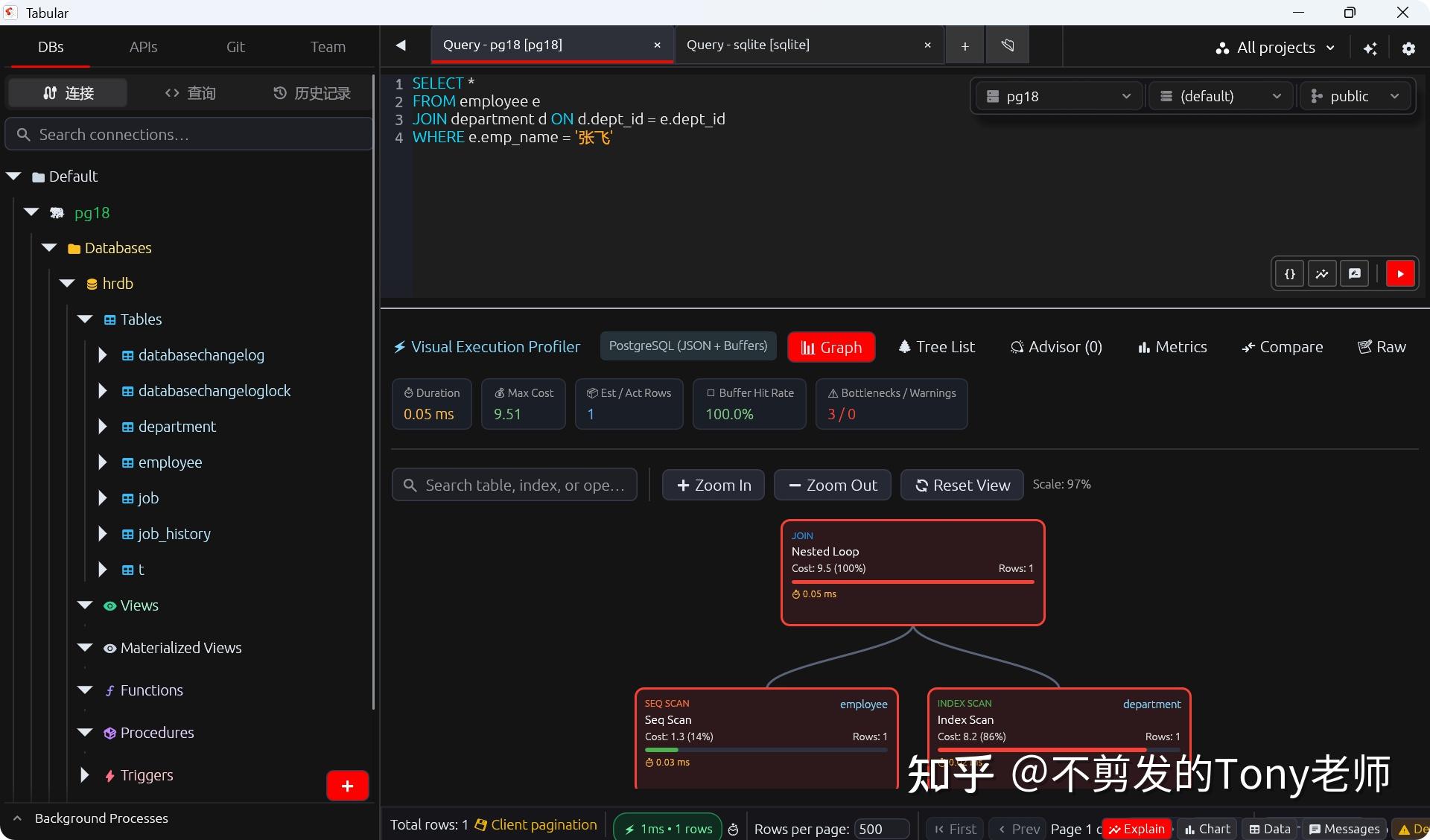Click the Search connections input field

[188, 135]
